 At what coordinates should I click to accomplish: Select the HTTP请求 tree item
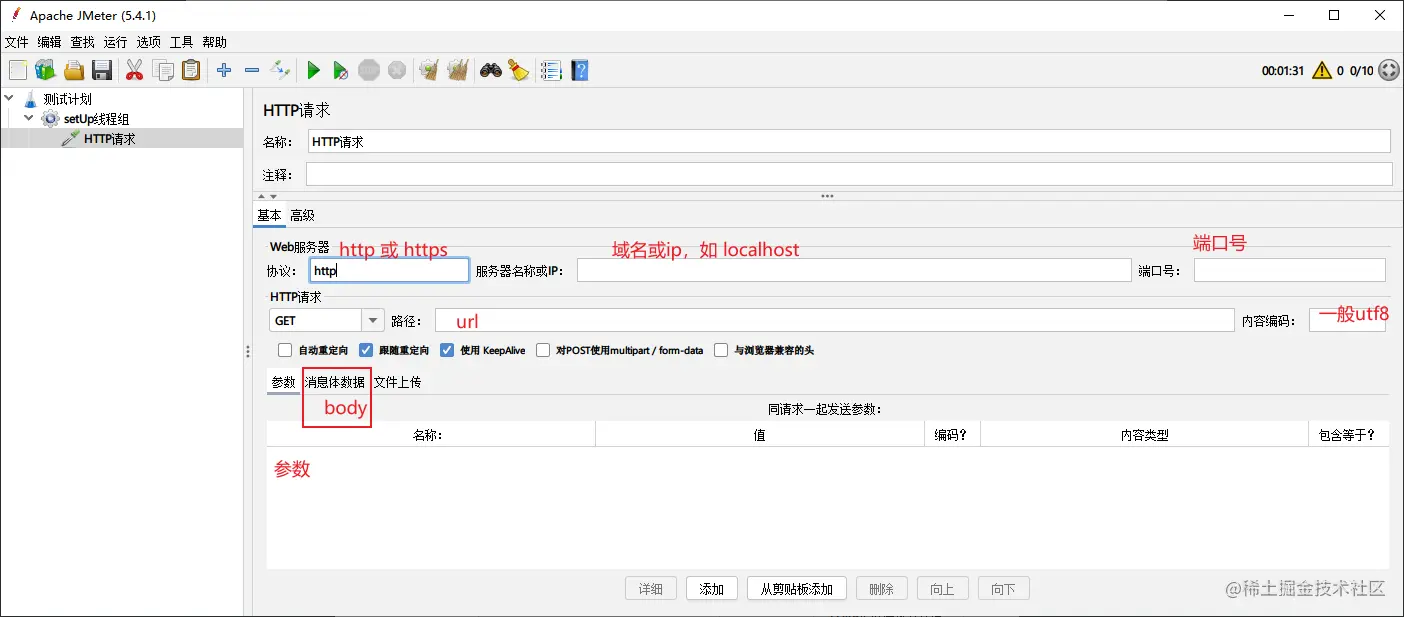[110, 139]
